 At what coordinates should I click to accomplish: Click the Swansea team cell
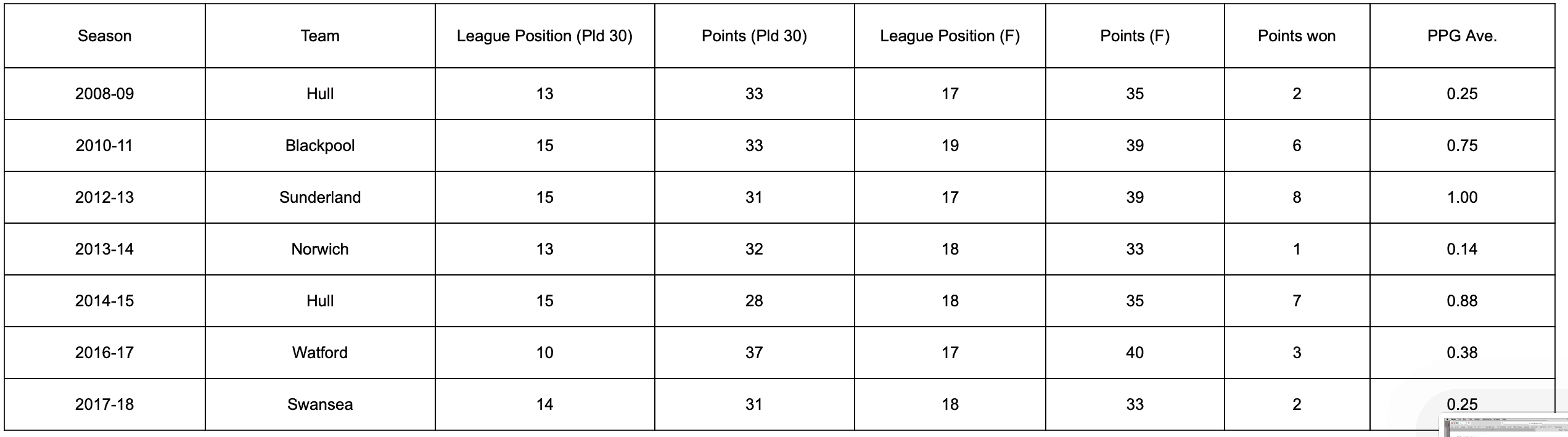320,404
